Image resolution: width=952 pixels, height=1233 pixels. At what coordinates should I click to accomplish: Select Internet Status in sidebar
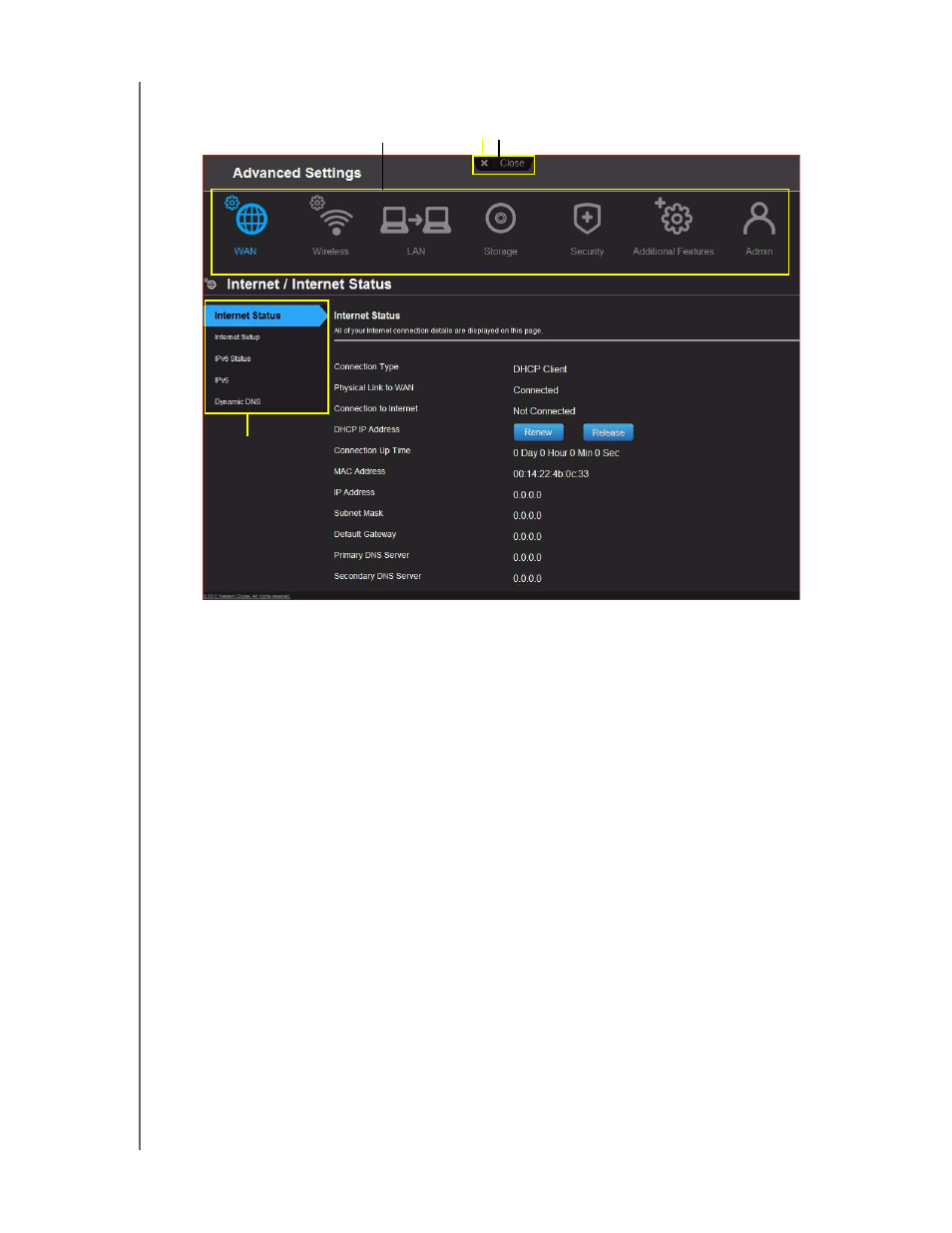265,315
